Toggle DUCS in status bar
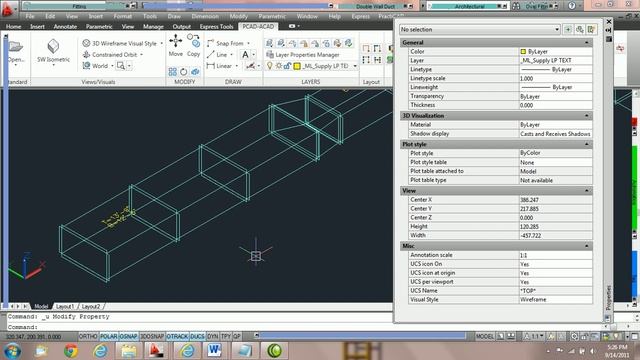The height and width of the screenshot is (360, 640). tap(197, 336)
